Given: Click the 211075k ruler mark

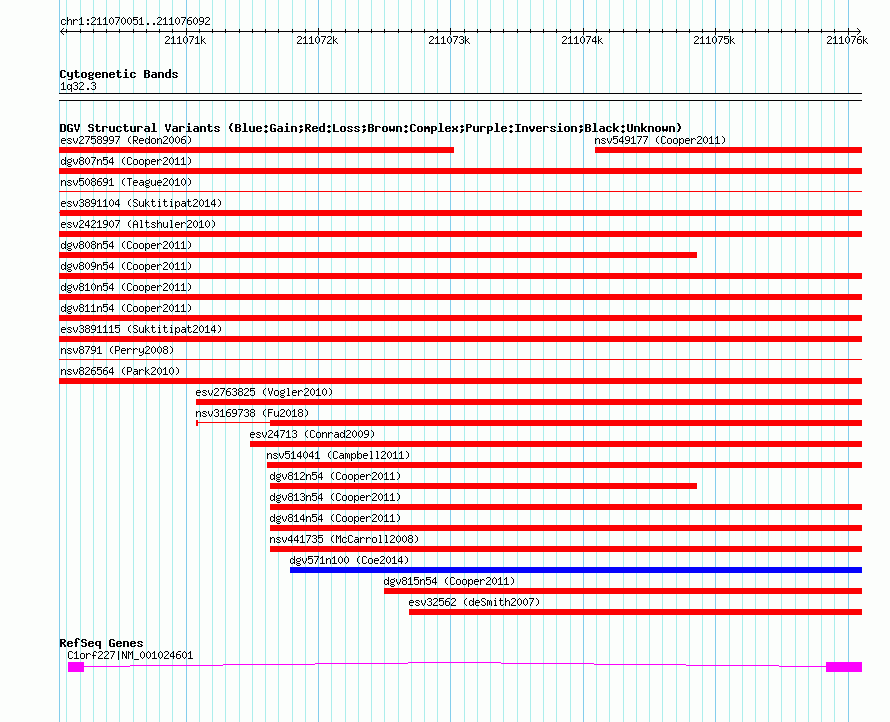Looking at the screenshot, I should point(714,40).
